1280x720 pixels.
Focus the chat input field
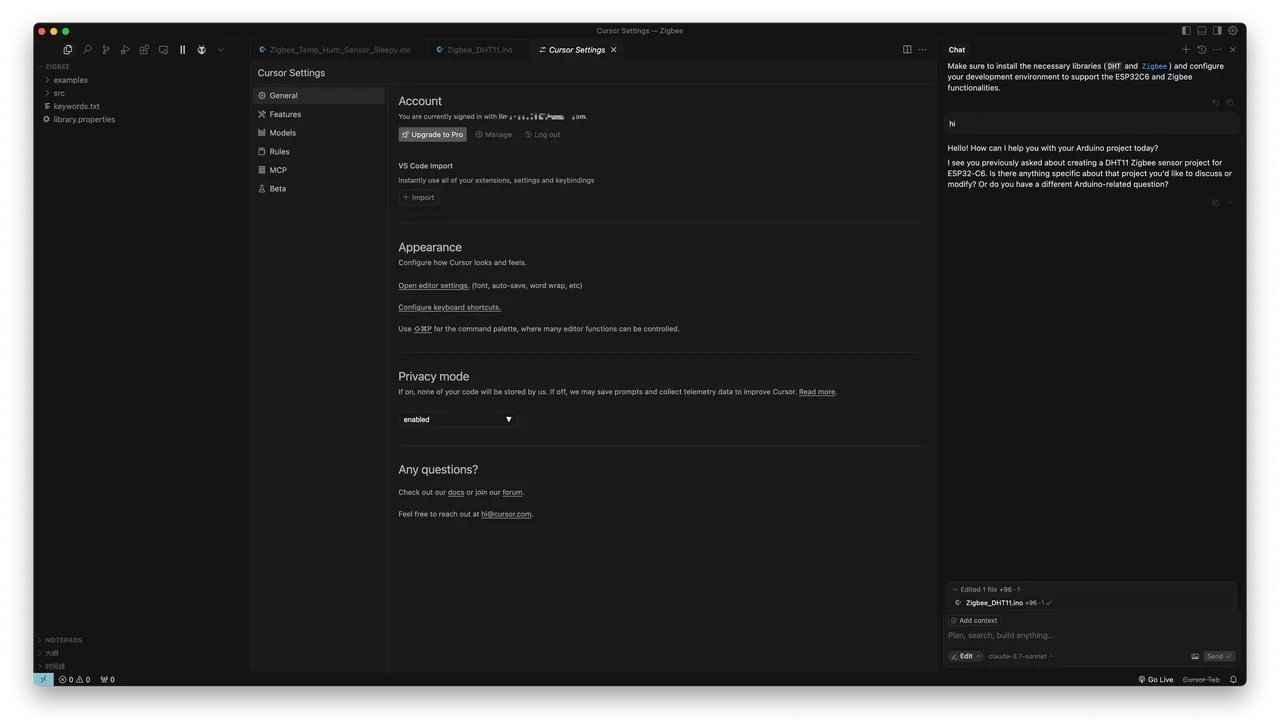pos(1090,635)
